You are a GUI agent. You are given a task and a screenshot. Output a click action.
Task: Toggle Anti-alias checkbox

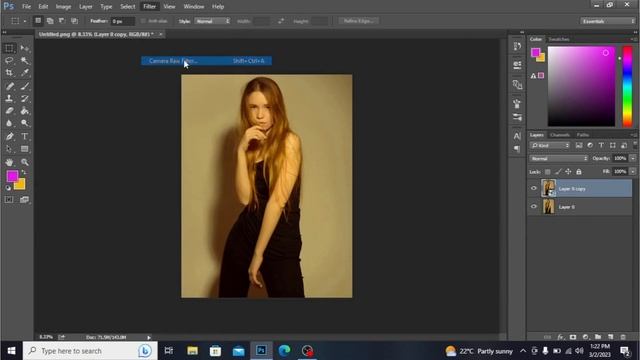[143, 21]
